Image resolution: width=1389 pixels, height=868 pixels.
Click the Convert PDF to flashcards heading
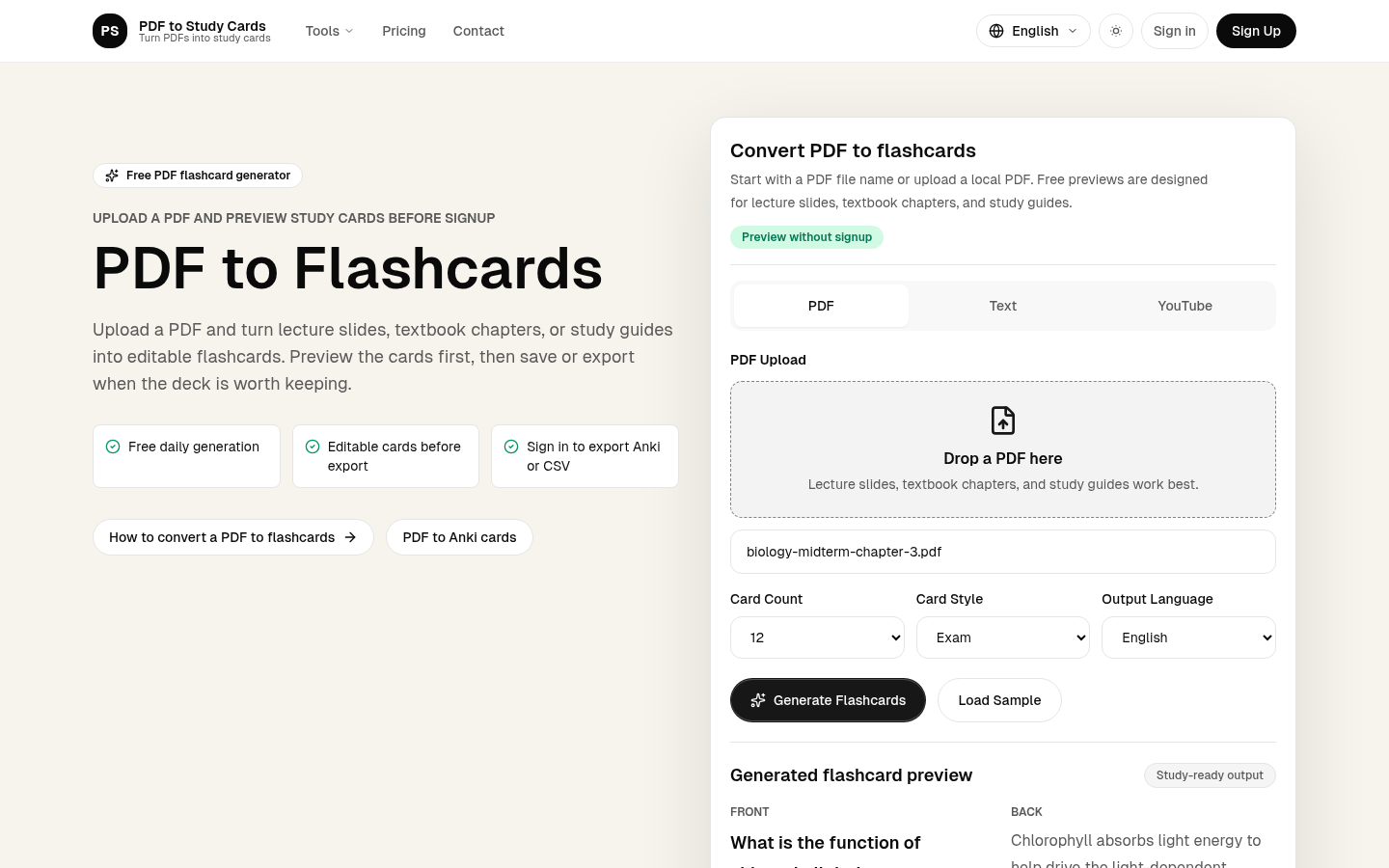click(x=853, y=150)
